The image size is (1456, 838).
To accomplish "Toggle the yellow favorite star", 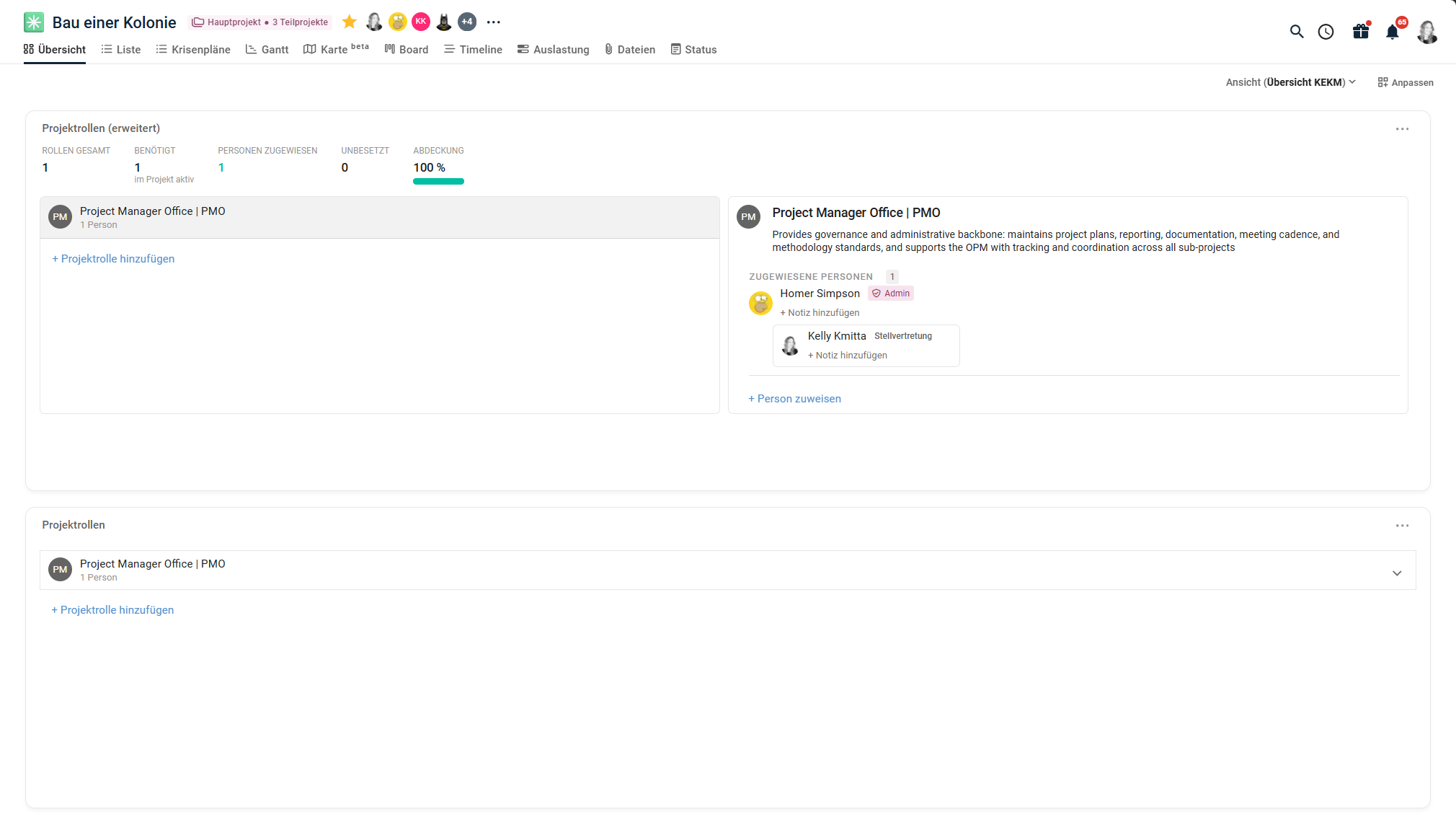I will point(349,22).
